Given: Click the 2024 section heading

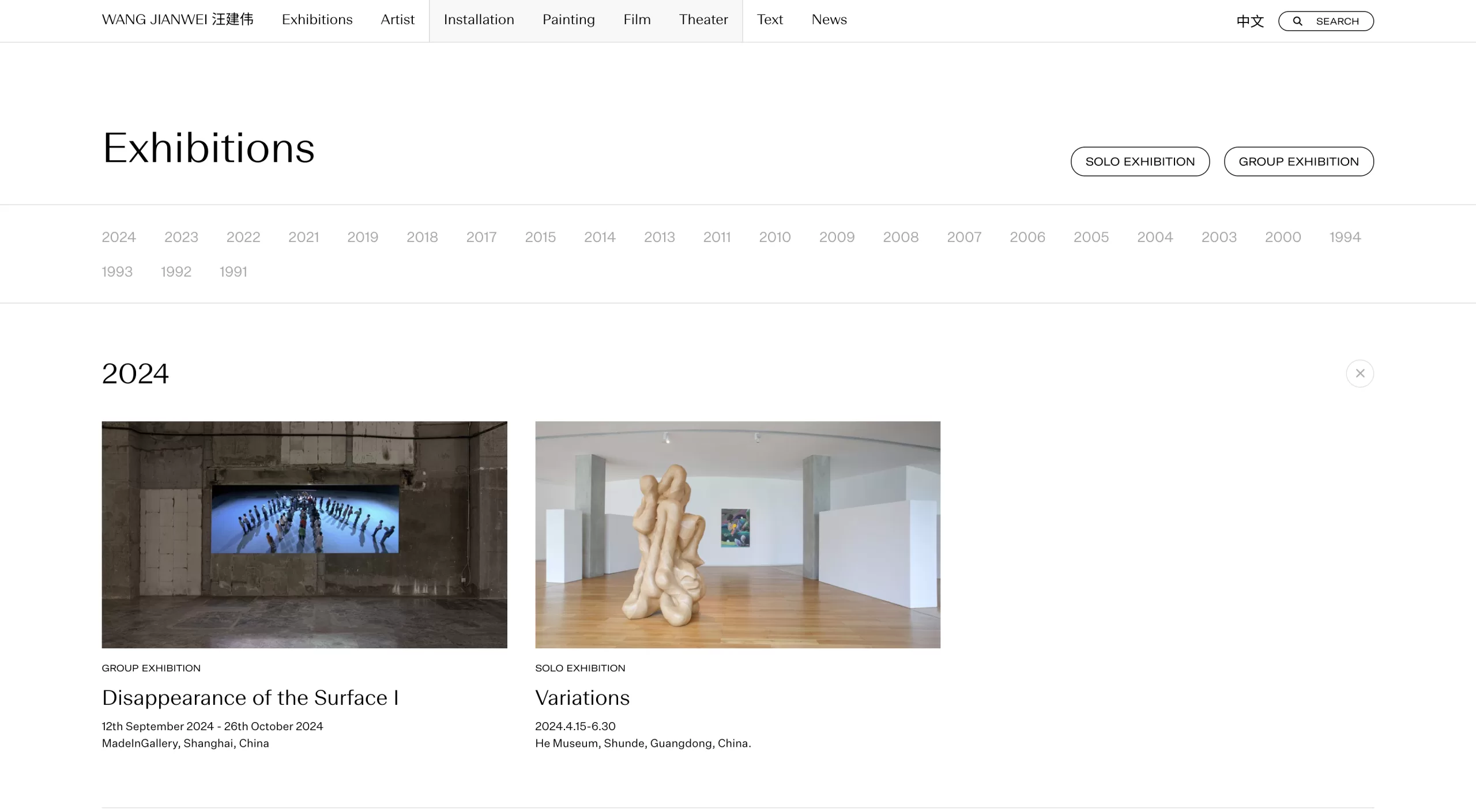Looking at the screenshot, I should tap(135, 373).
